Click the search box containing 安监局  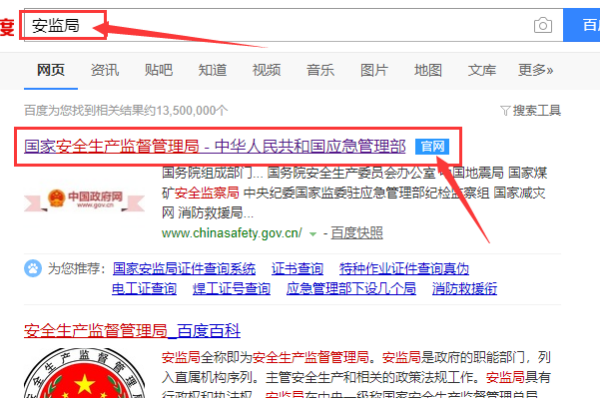point(293,25)
